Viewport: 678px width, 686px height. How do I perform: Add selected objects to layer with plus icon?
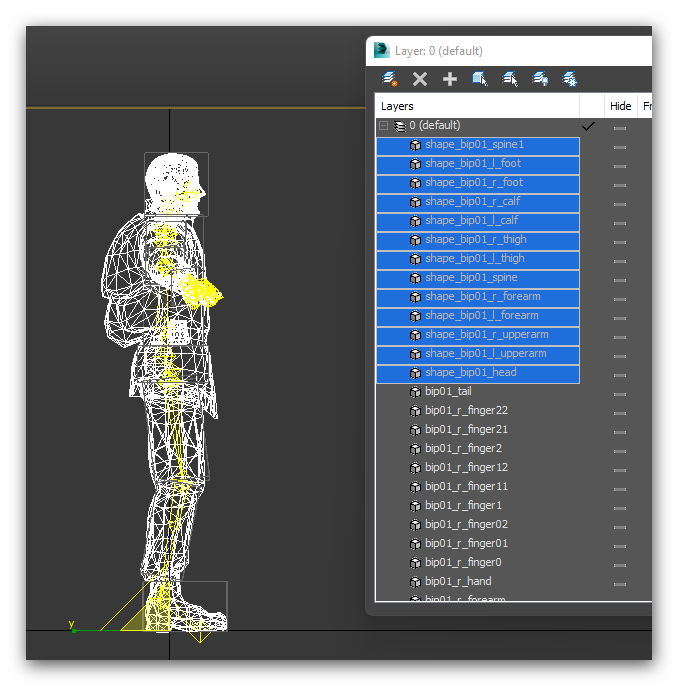coord(450,79)
